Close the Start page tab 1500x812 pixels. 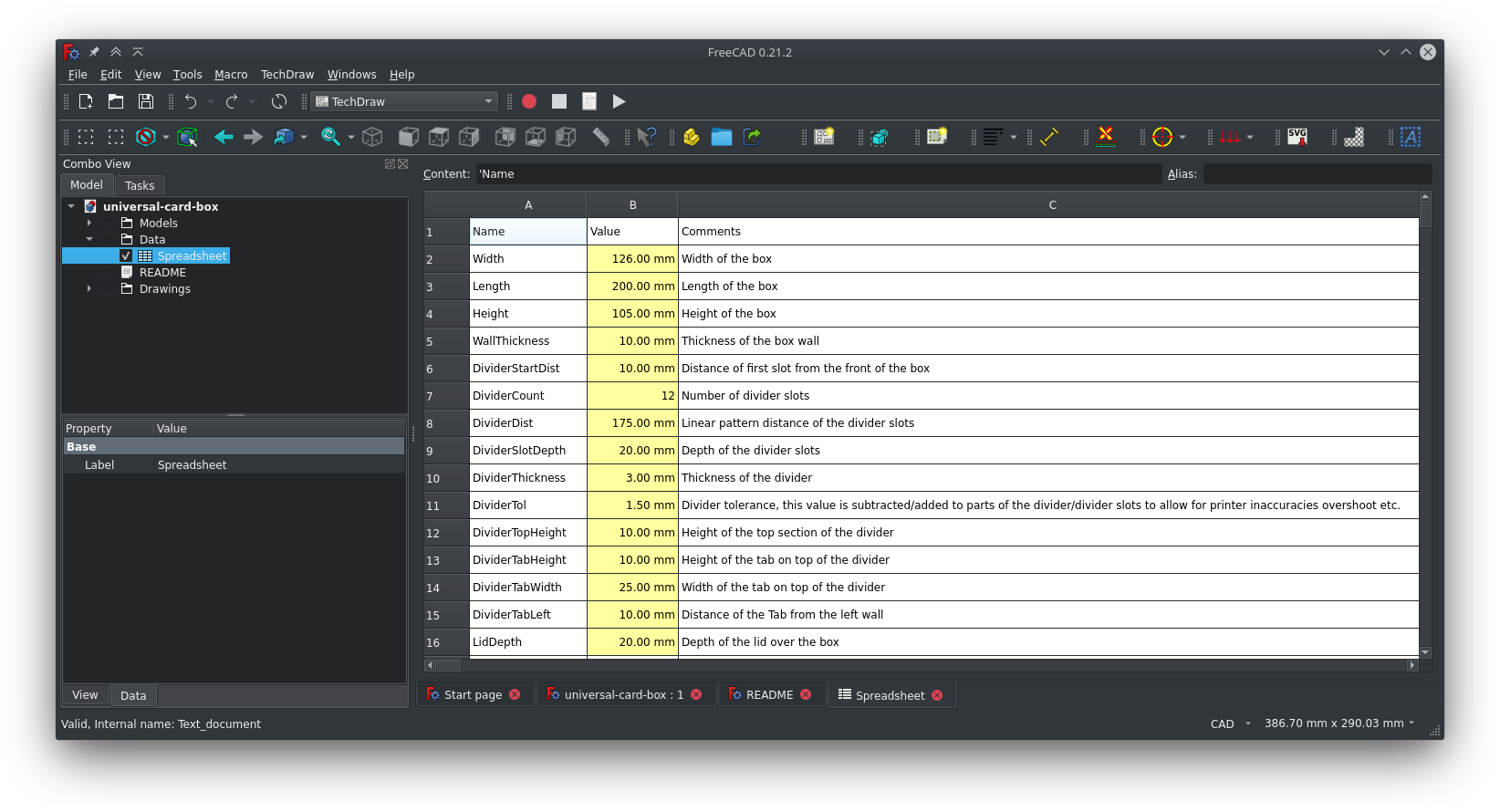click(x=515, y=695)
